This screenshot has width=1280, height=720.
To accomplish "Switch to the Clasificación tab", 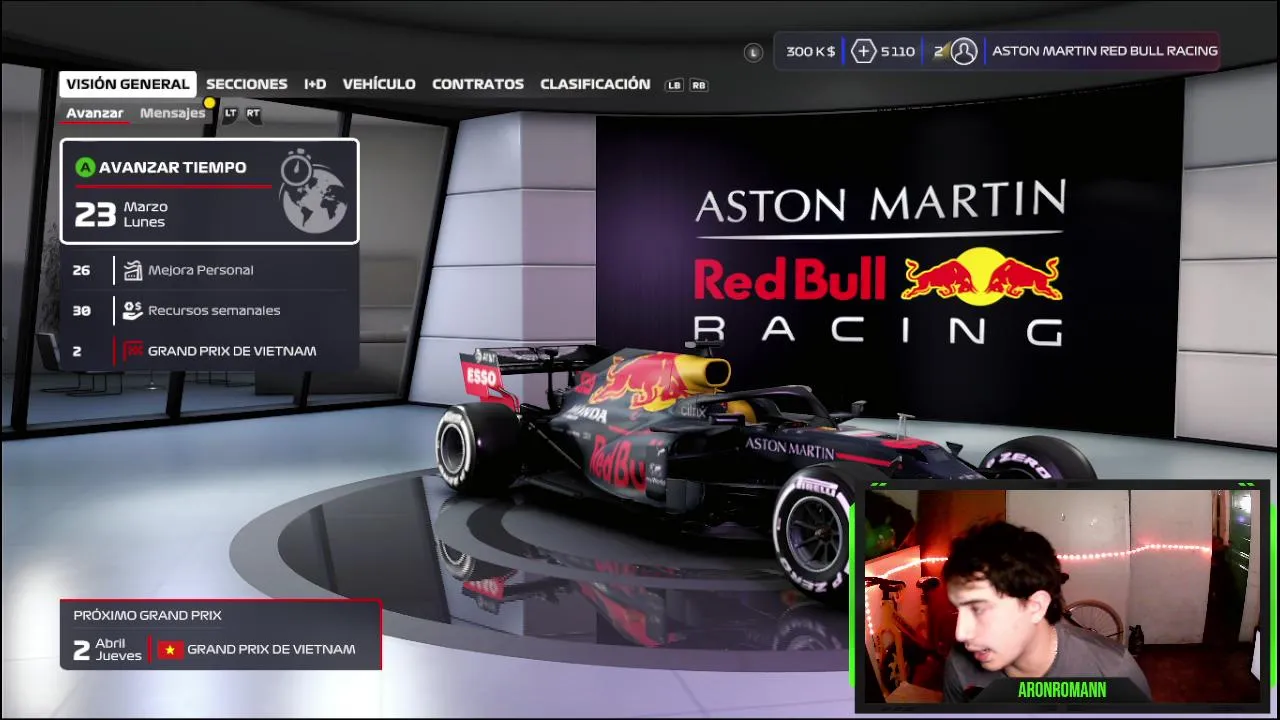I will (x=595, y=84).
